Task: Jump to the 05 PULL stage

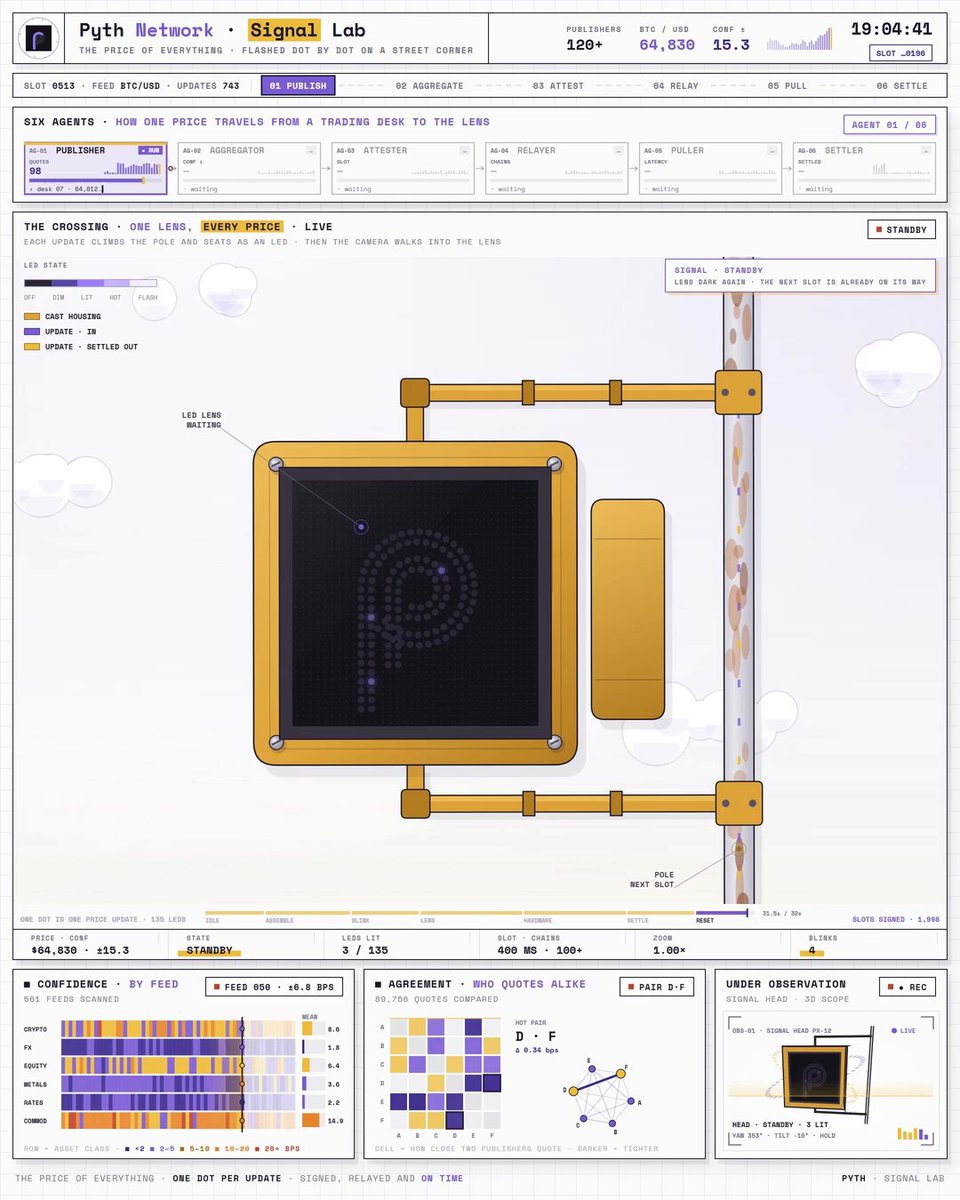Action: 787,86
